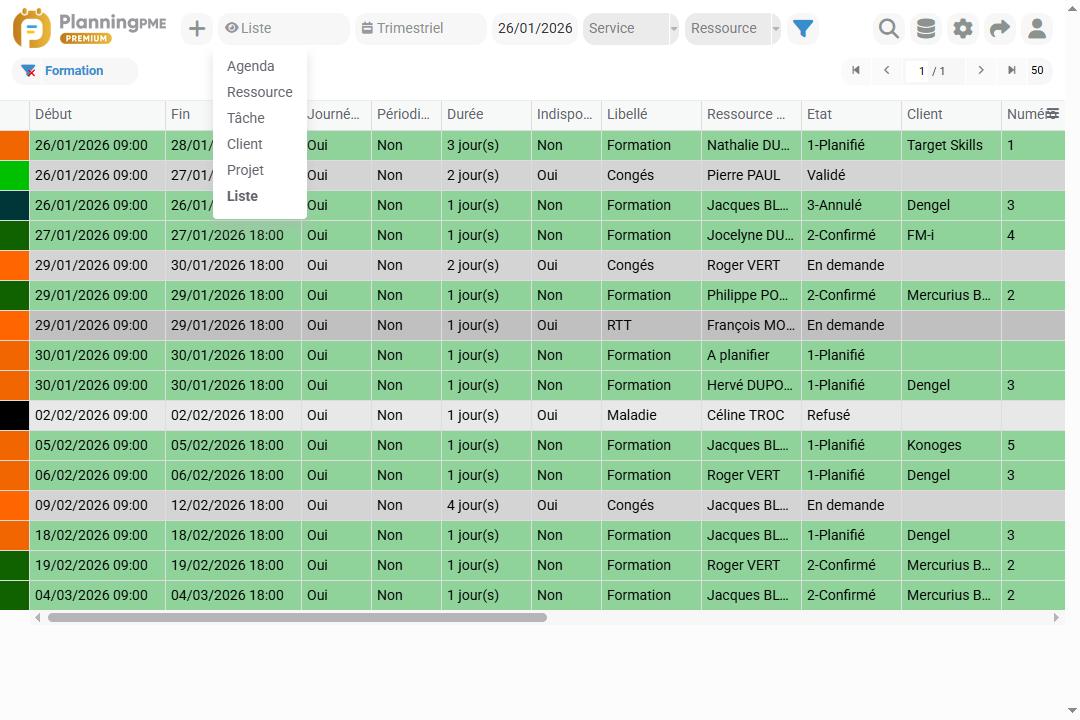Select François MO... resource cell
This screenshot has height=720, width=1080.
751,325
